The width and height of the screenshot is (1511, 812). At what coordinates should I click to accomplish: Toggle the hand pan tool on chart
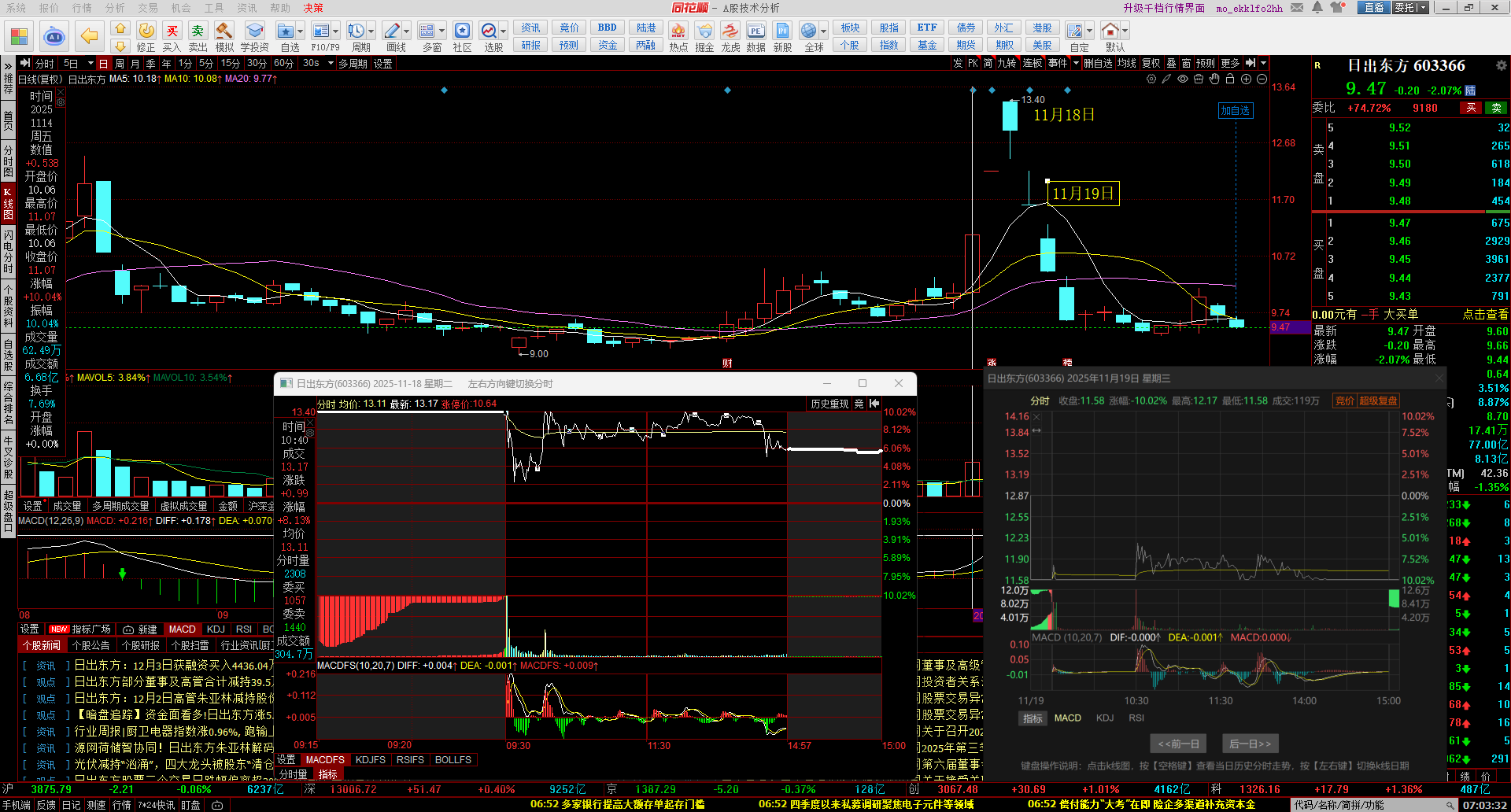point(1214,79)
